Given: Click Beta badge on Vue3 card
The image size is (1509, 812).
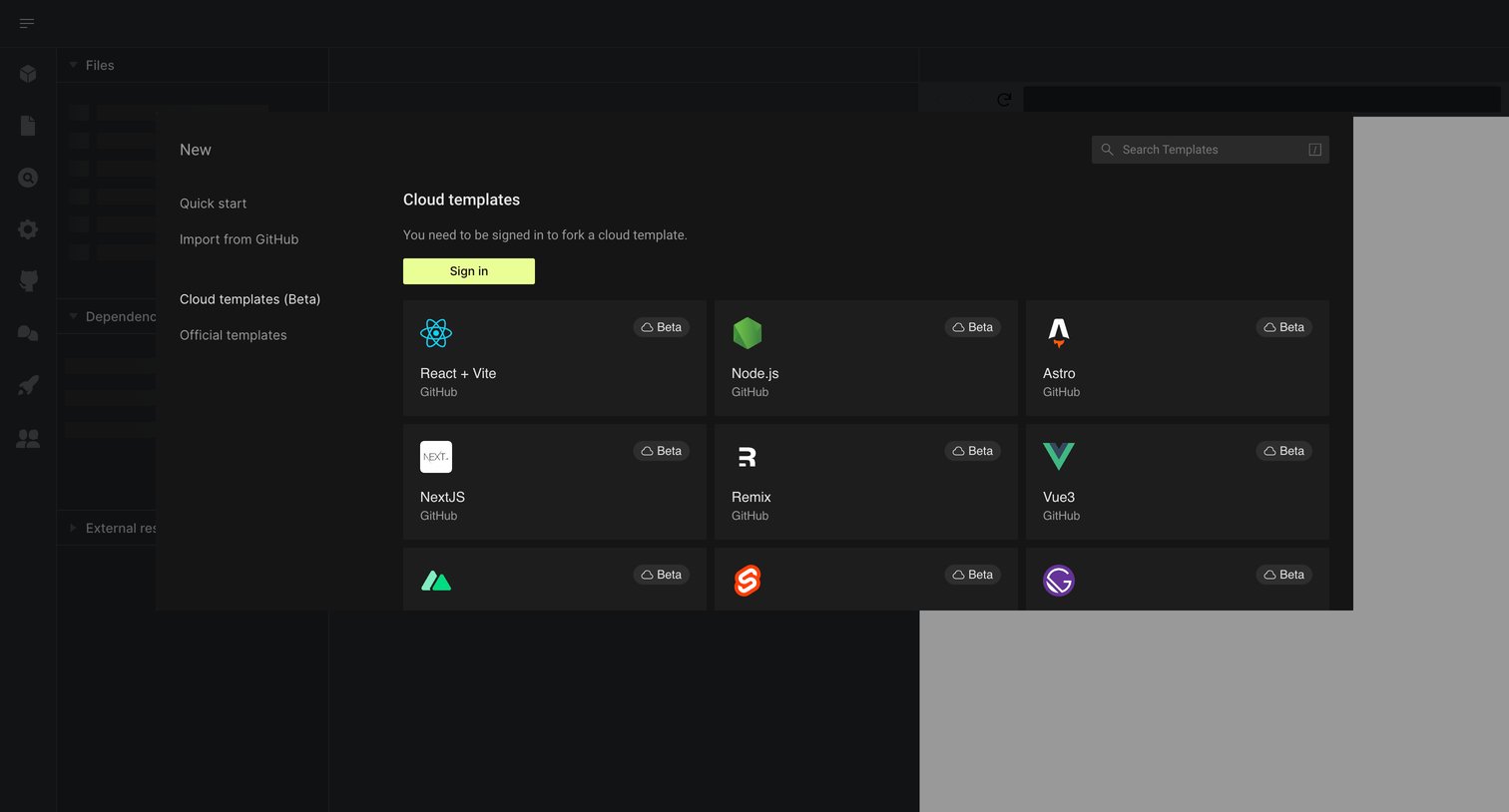Looking at the screenshot, I should [x=1284, y=451].
